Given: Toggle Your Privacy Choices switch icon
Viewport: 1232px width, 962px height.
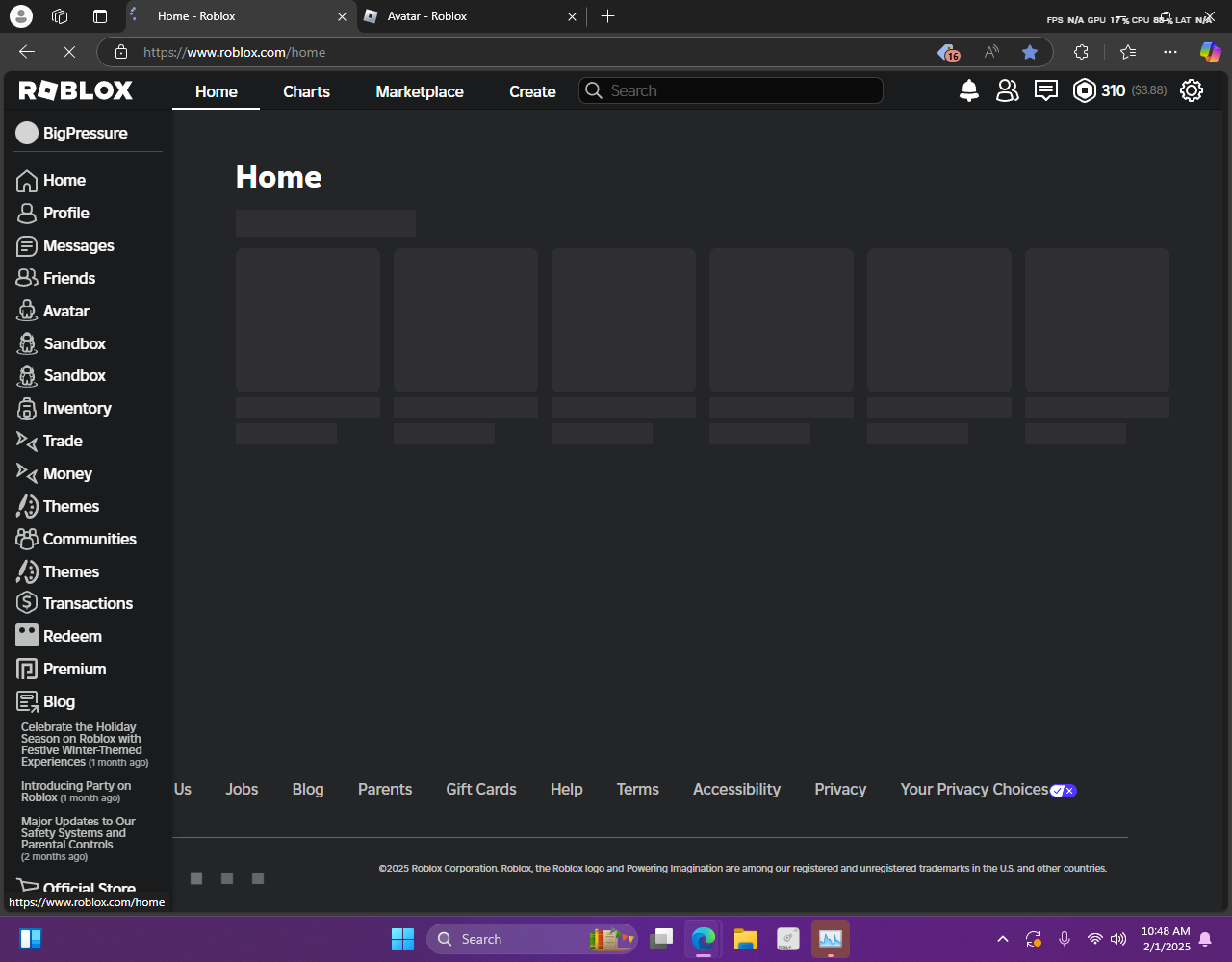Looking at the screenshot, I should pos(1063,790).
